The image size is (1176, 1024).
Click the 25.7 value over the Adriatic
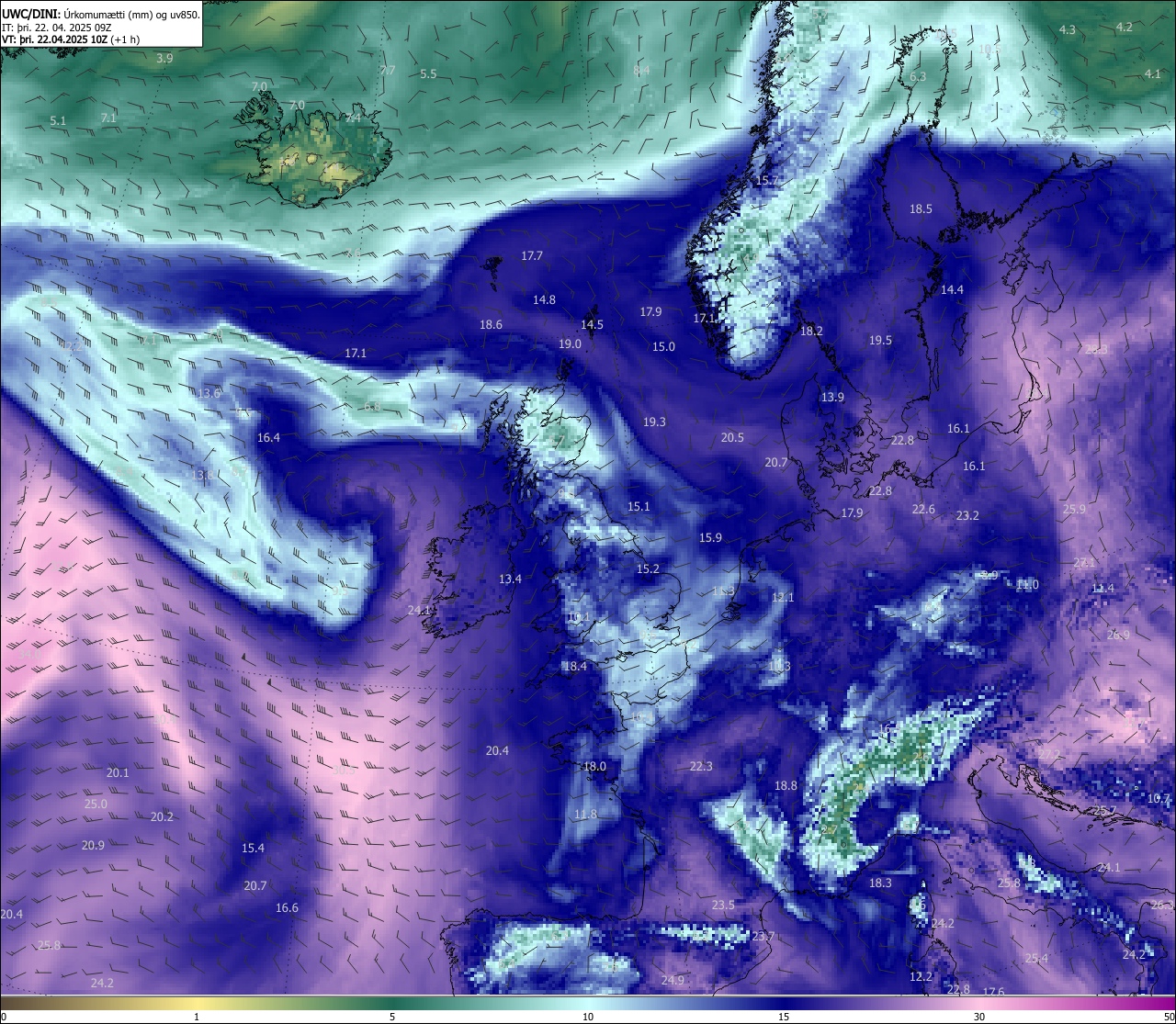coord(1104,811)
